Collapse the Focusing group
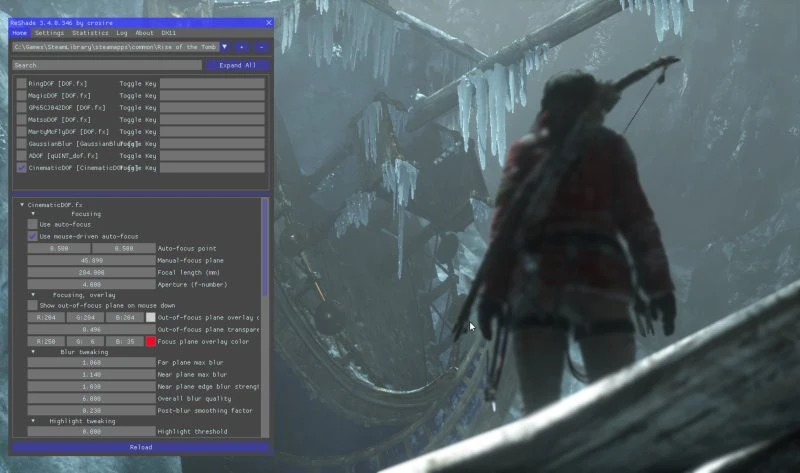800x473 pixels. (33, 214)
